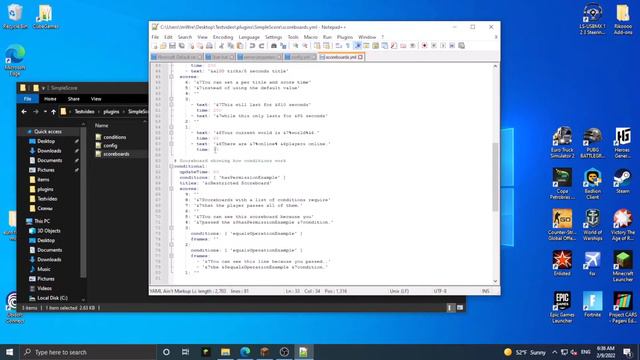Select Local Disk (C:) in Explorer sidebar
640x360 pixels.
52,298
